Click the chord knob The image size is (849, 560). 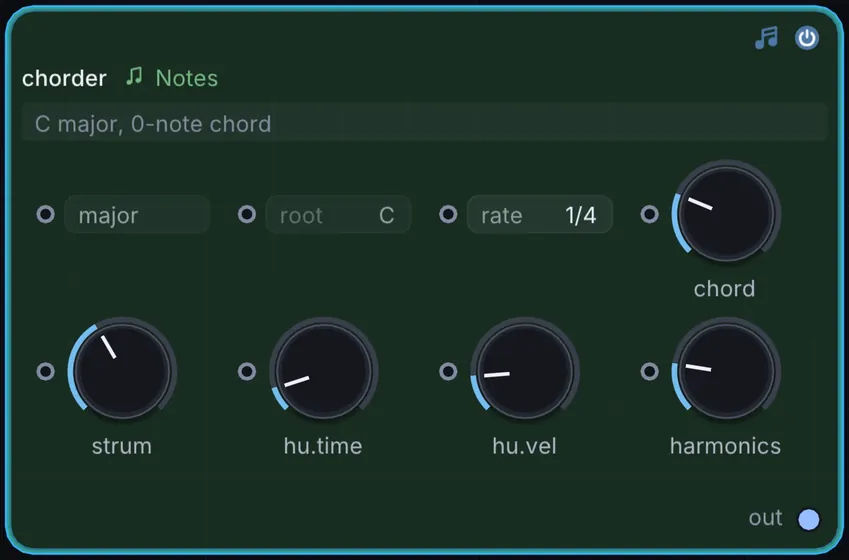pos(726,214)
